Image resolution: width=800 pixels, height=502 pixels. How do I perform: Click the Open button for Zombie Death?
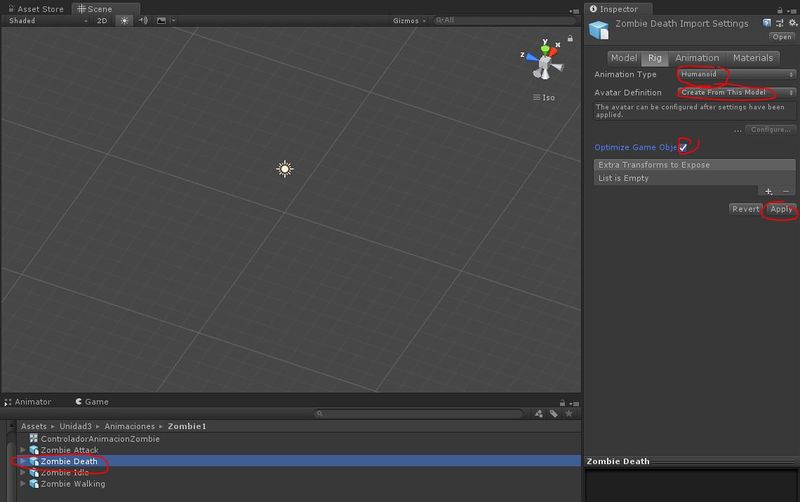click(782, 37)
